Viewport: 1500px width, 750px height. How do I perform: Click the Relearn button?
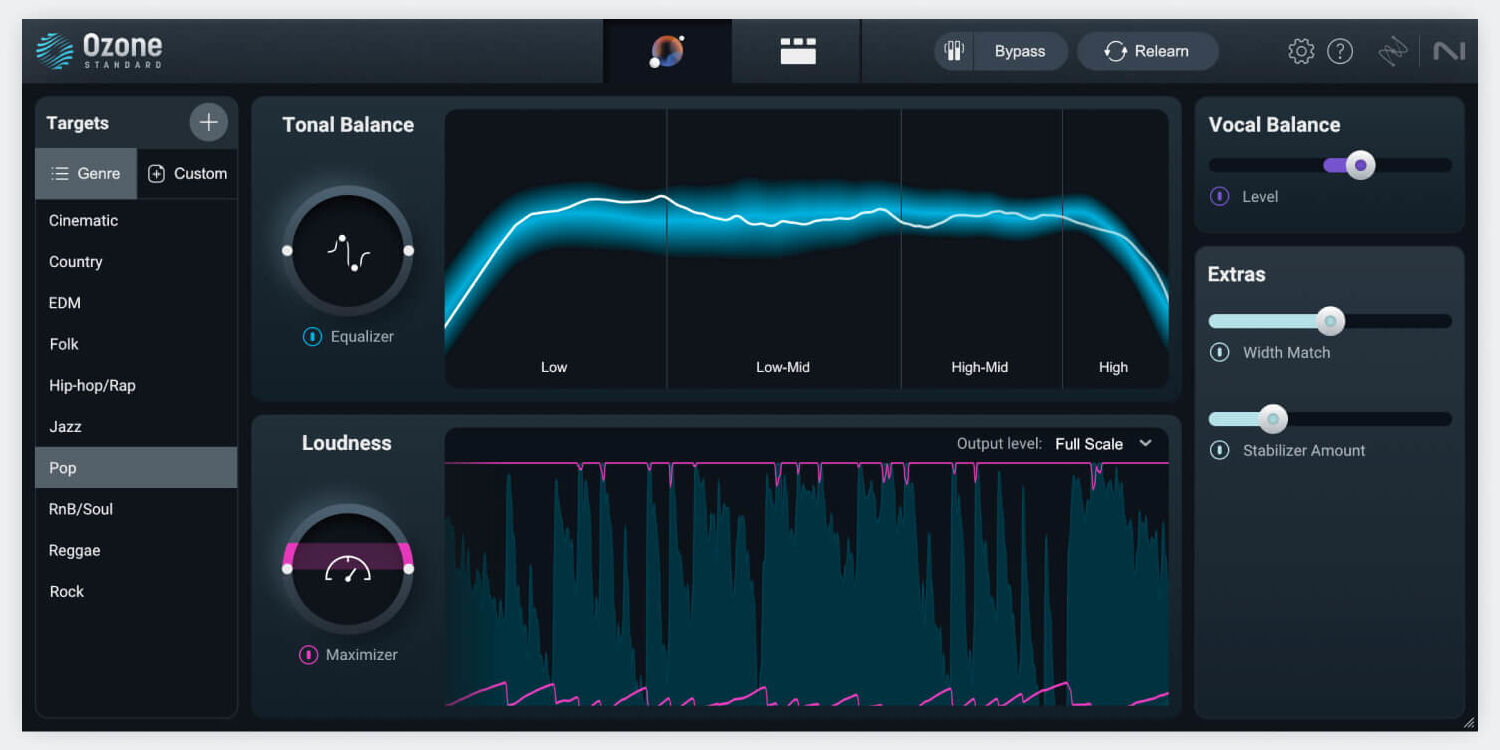click(1147, 51)
